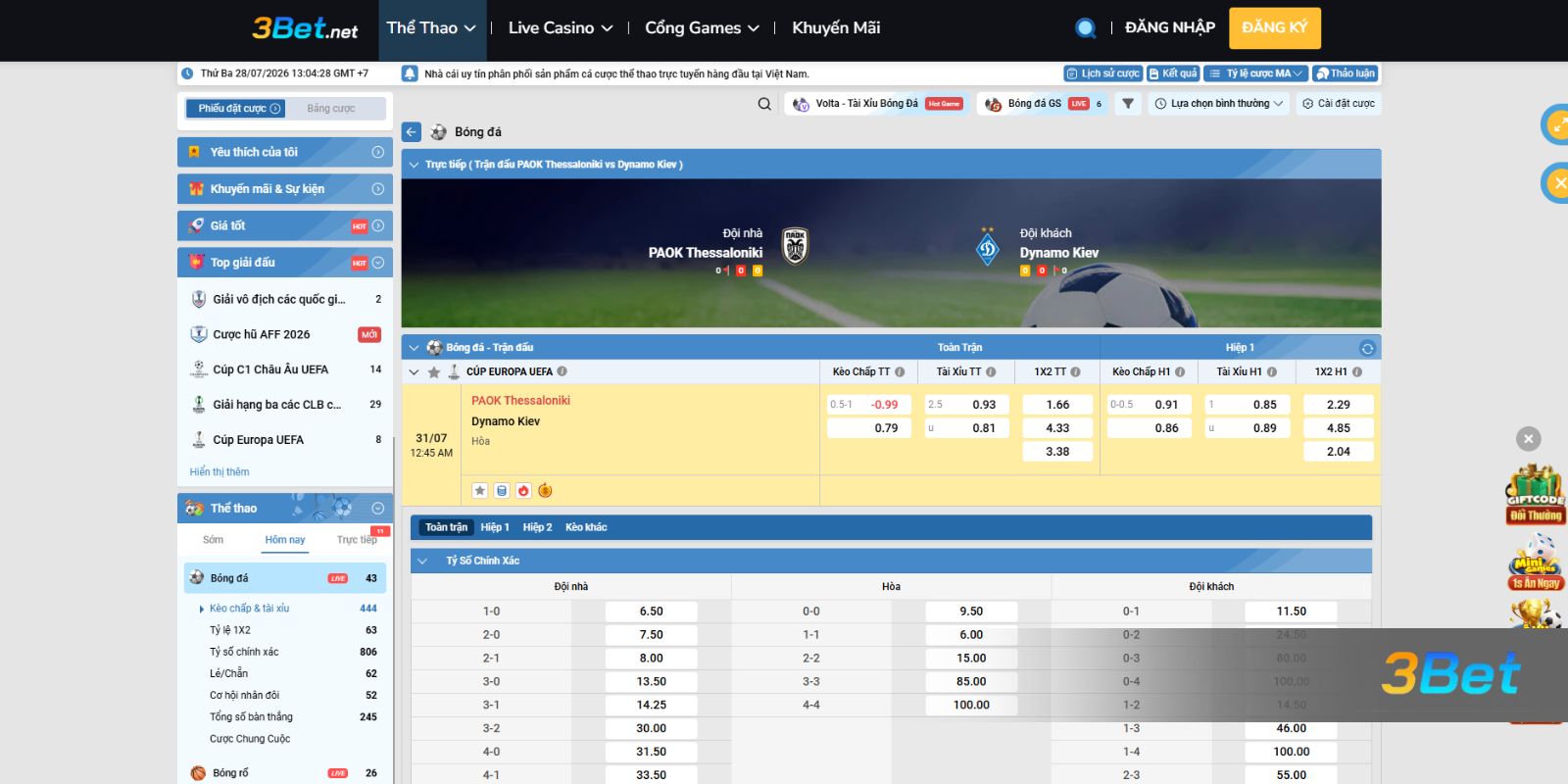This screenshot has height=784, width=1568.
Task: Open Cài đặt cược bet settings
Action: (1339, 104)
